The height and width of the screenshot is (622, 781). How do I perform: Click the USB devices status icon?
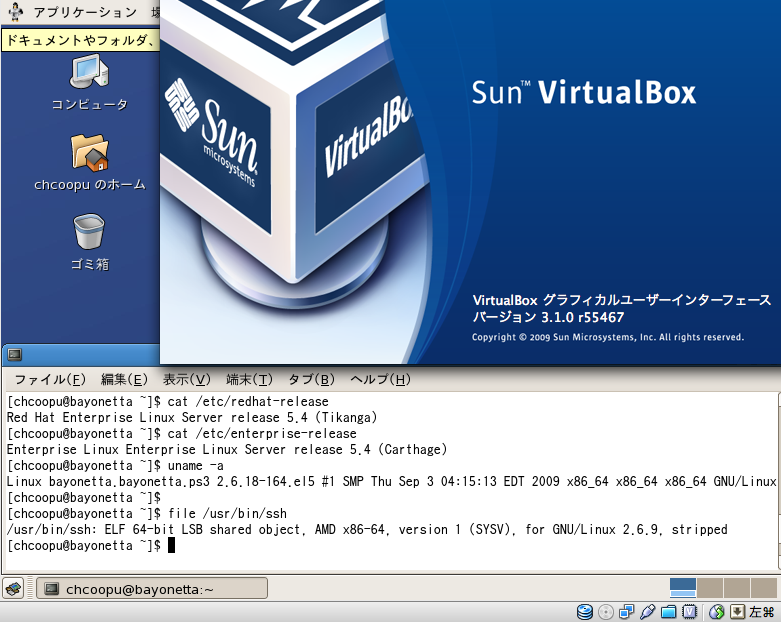[x=648, y=612]
